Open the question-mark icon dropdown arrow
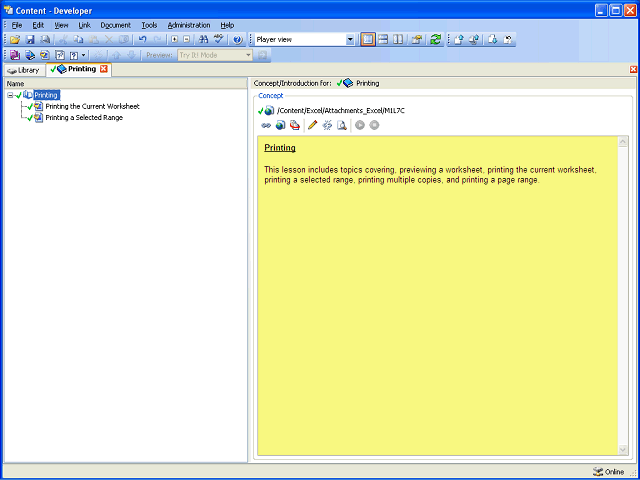Screen dimensions: 640x480 [x=84, y=55]
